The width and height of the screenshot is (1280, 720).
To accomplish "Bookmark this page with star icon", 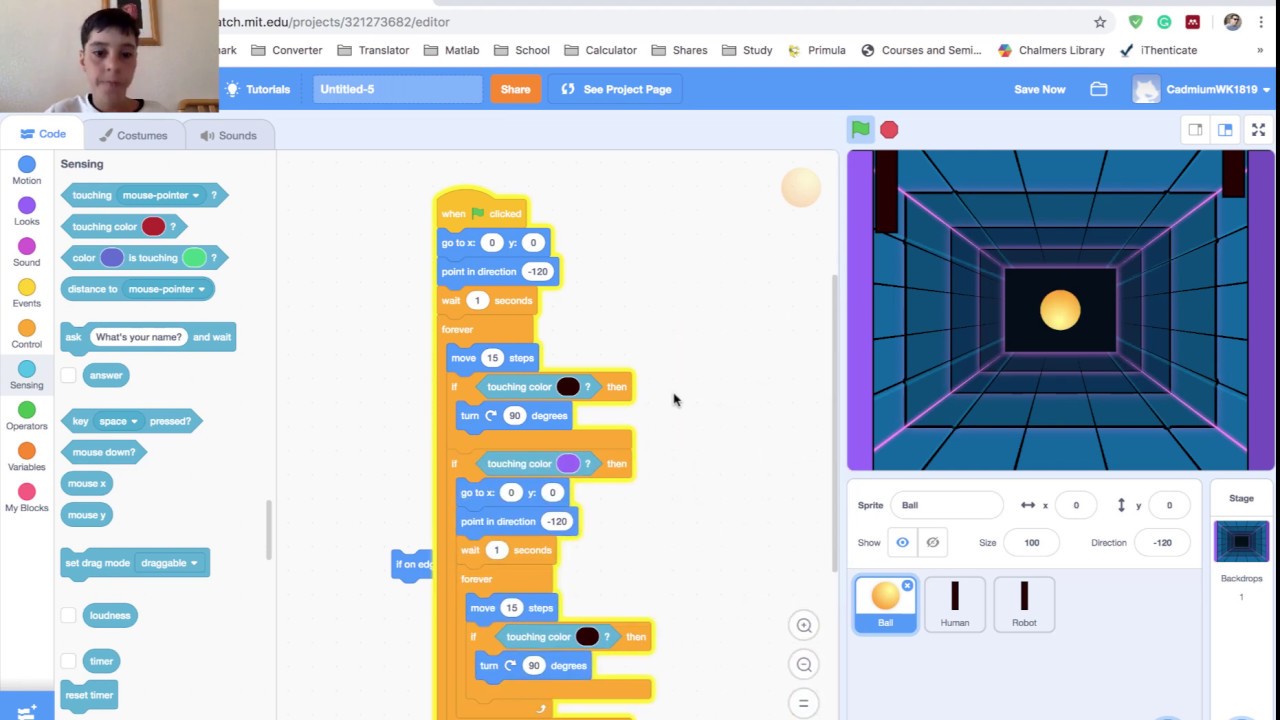I will (x=1100, y=22).
